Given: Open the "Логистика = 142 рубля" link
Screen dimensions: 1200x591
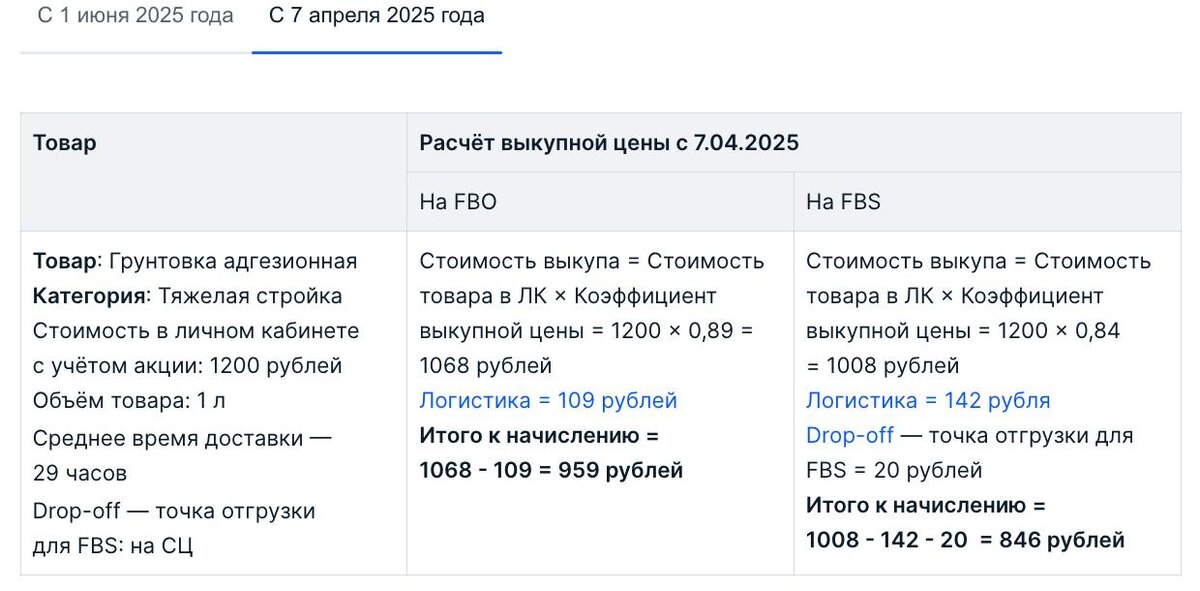Looking at the screenshot, I should pyautogui.click(x=928, y=400).
